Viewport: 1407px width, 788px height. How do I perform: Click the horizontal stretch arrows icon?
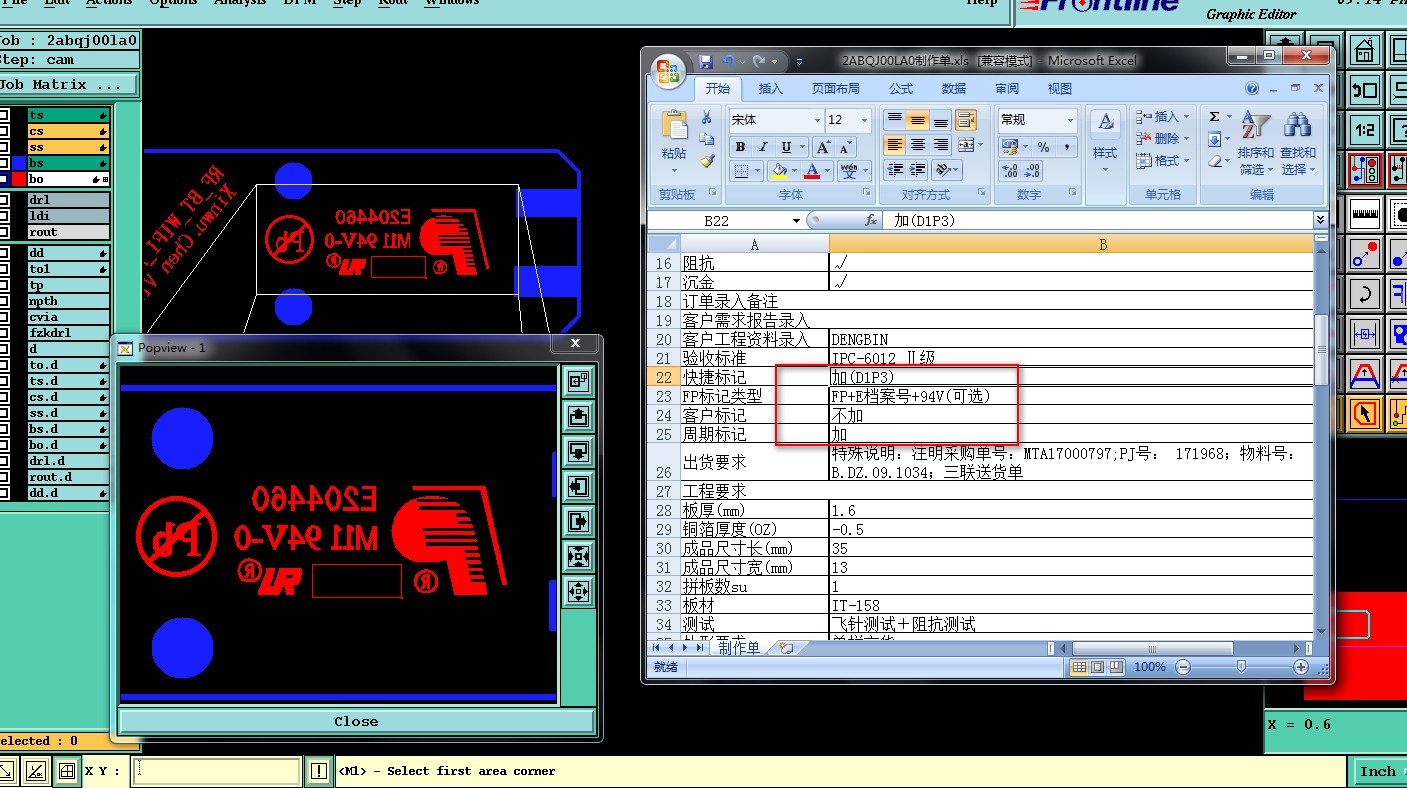1365,333
